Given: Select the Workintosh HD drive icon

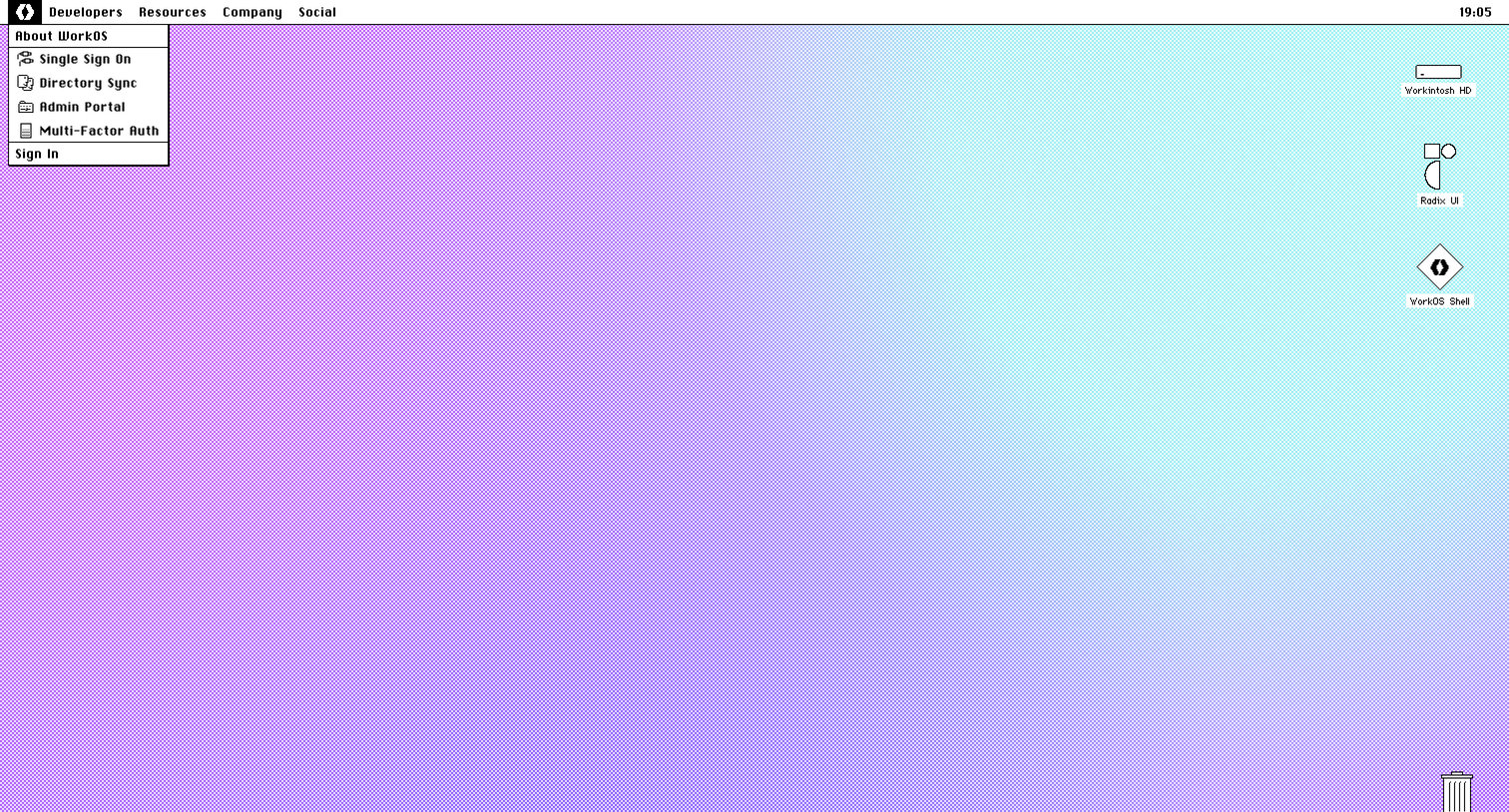Looking at the screenshot, I should pyautogui.click(x=1438, y=72).
